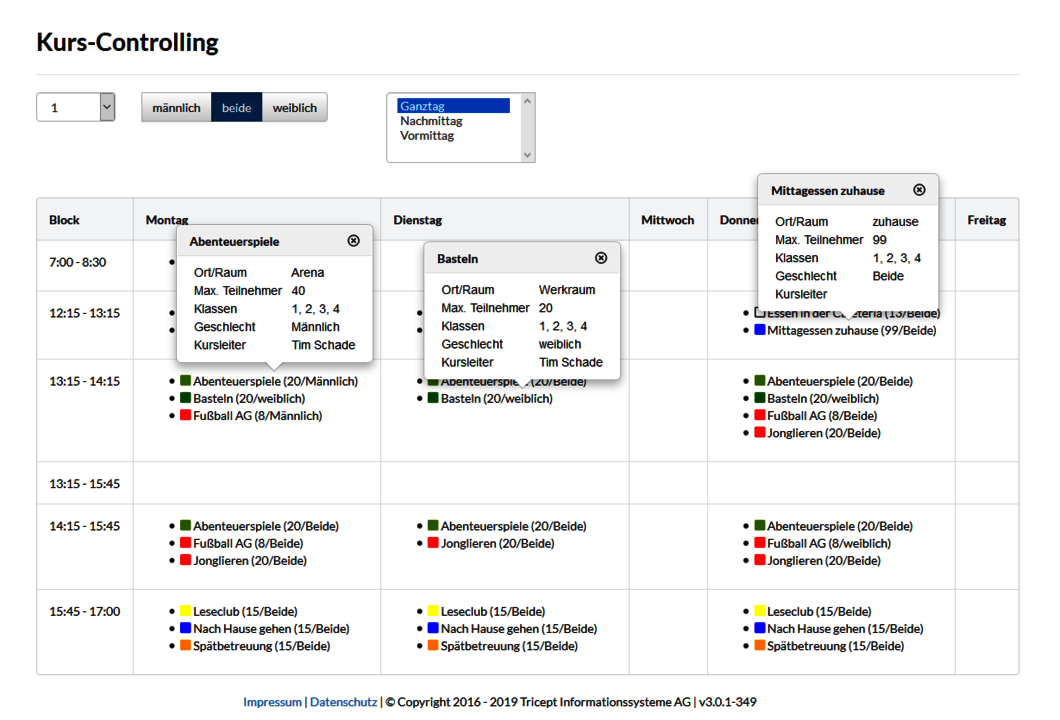Click blue square beside Thursday Mittagessen zuhause
This screenshot has height=720, width=1060.
[x=760, y=330]
